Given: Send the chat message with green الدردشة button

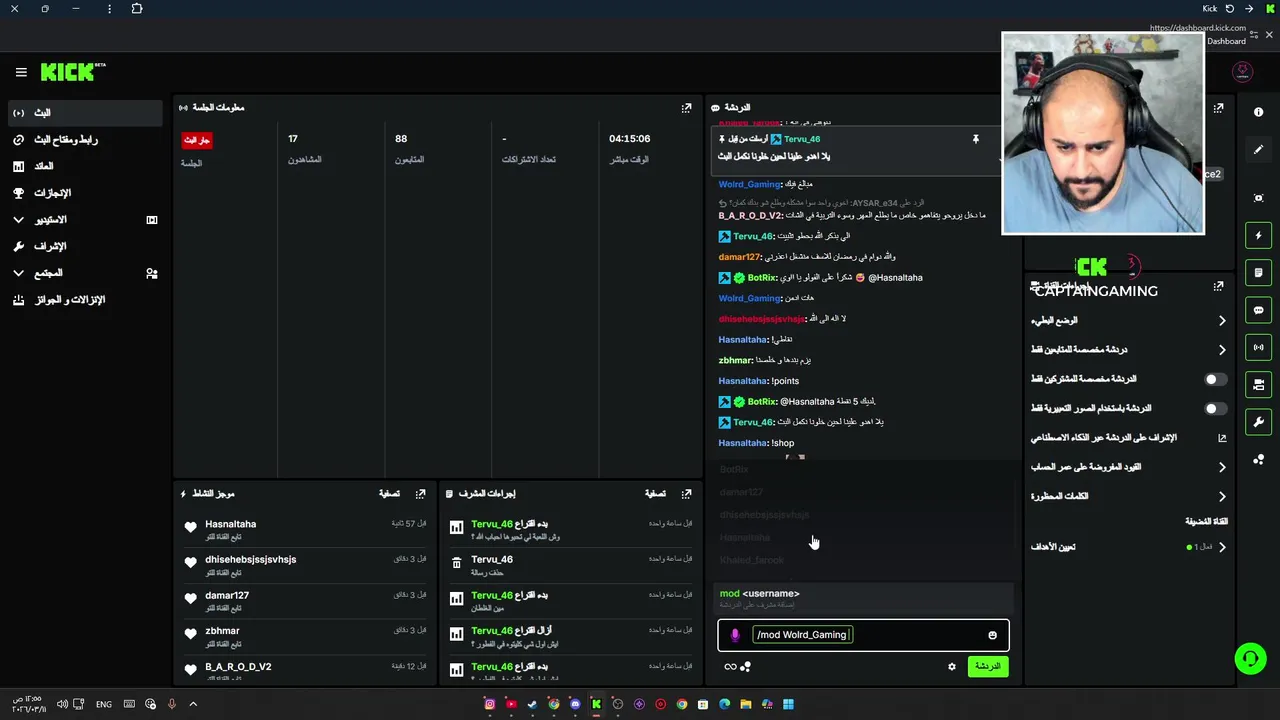Looking at the screenshot, I should pos(988,667).
